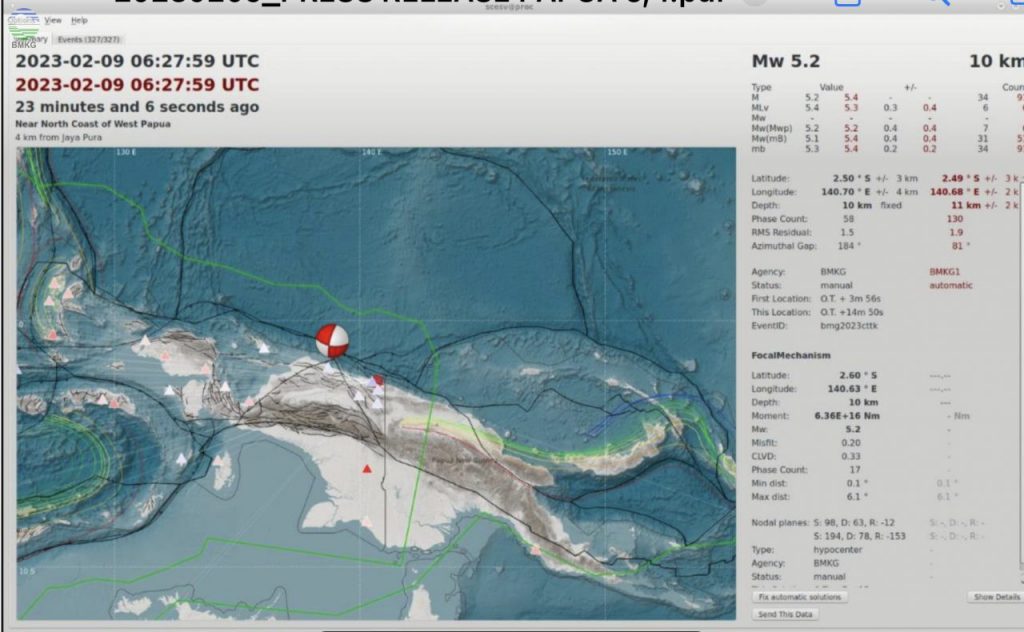Click the blue rectangle icon in viewer toolbar

point(847,3)
